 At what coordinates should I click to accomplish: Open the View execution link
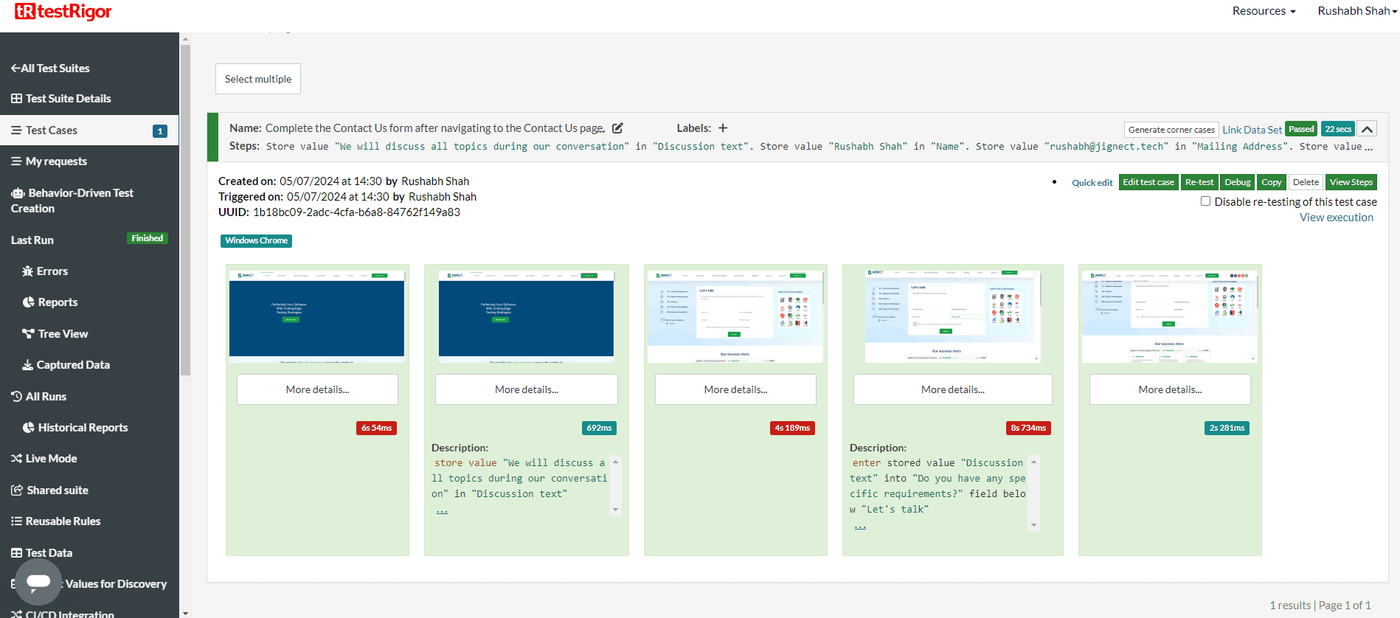tap(1336, 217)
